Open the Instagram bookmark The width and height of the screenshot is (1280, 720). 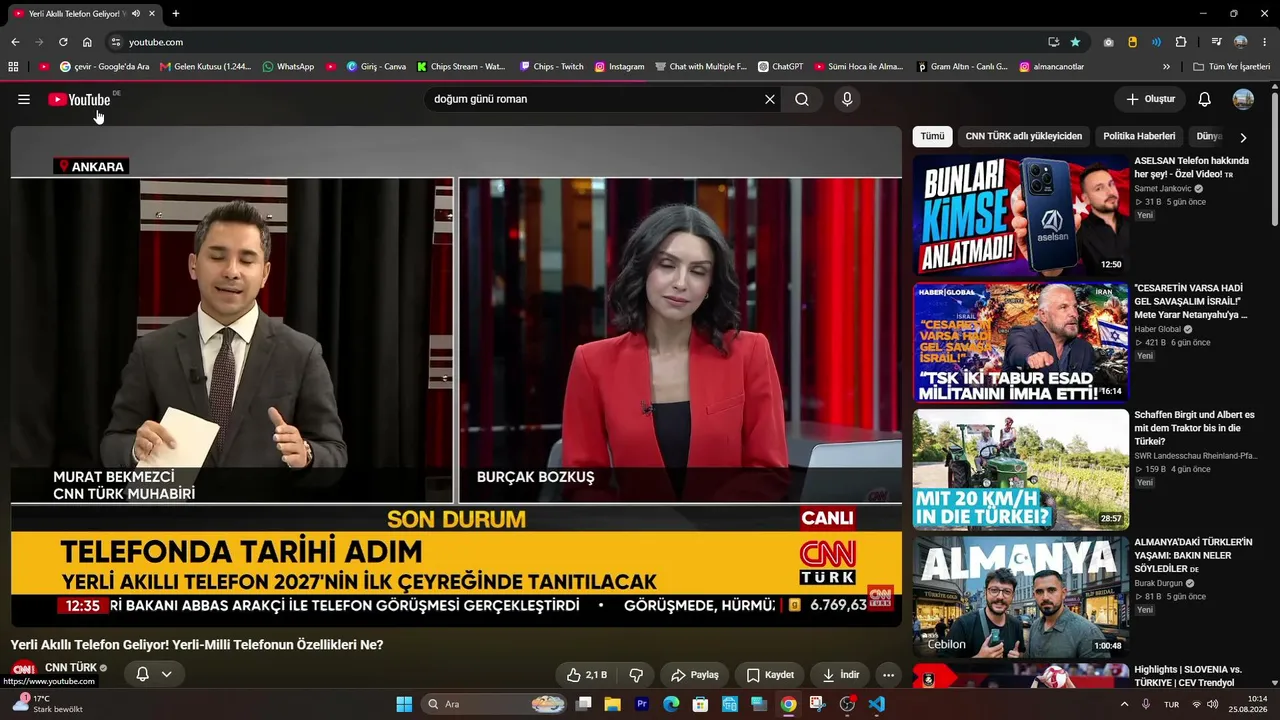(x=619, y=67)
